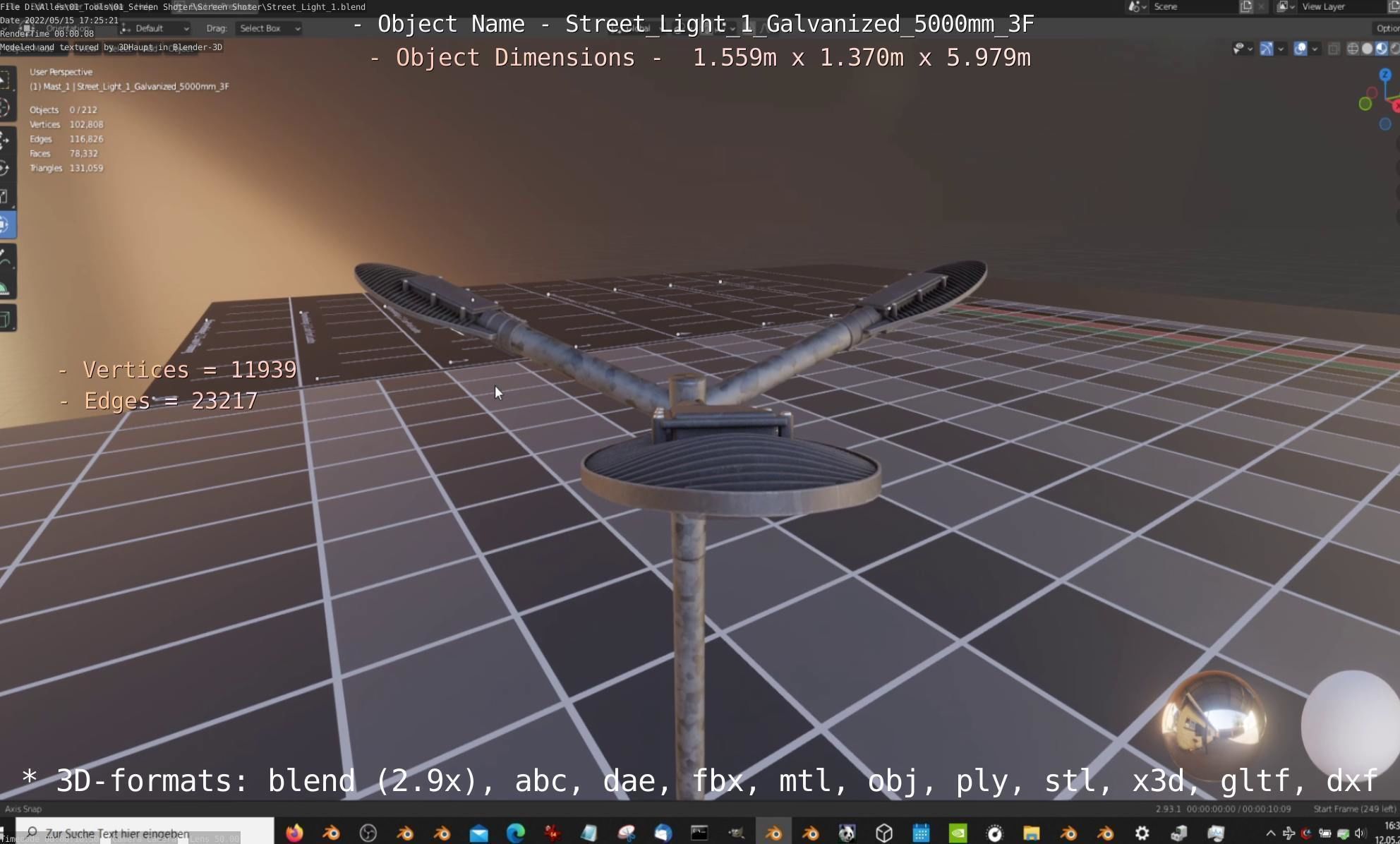Viewport: 1400px width, 844px height.
Task: Open File Explorer from taskbar
Action: (x=1031, y=833)
